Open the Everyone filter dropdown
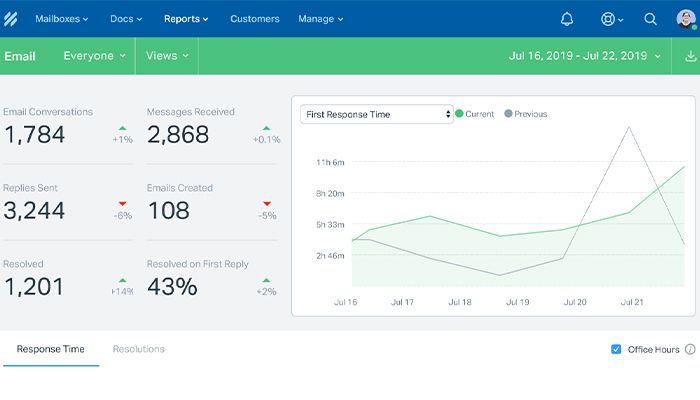The image size is (700, 400). (x=94, y=56)
